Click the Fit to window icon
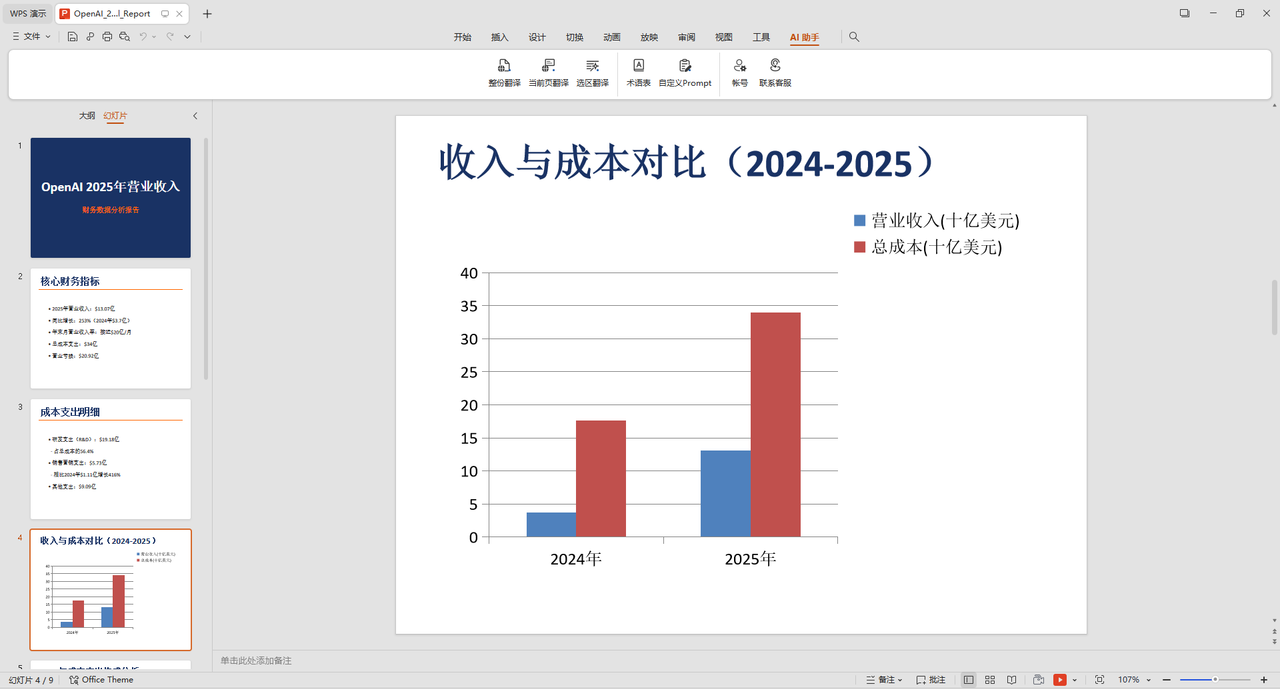Screen dimensions: 1280x689 pyautogui.click(x=1100, y=680)
